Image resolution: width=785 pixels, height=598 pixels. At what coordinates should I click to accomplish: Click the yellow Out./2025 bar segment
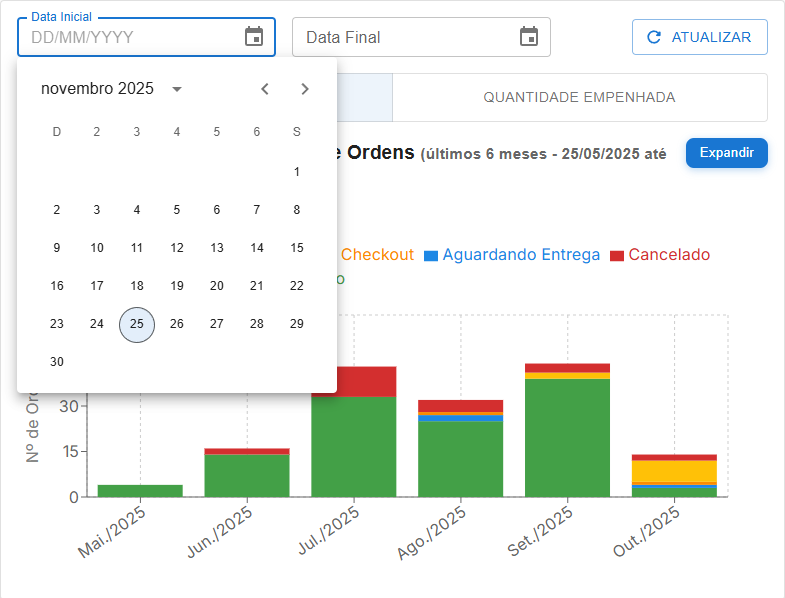coord(674,471)
